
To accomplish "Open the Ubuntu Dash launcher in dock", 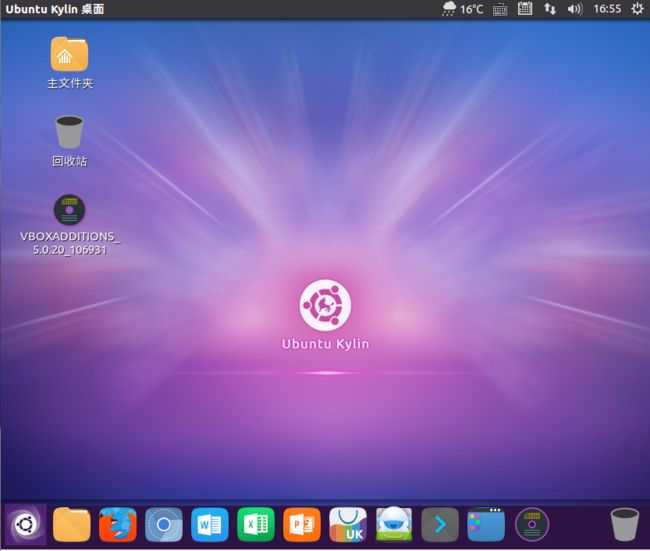I will (x=26, y=524).
